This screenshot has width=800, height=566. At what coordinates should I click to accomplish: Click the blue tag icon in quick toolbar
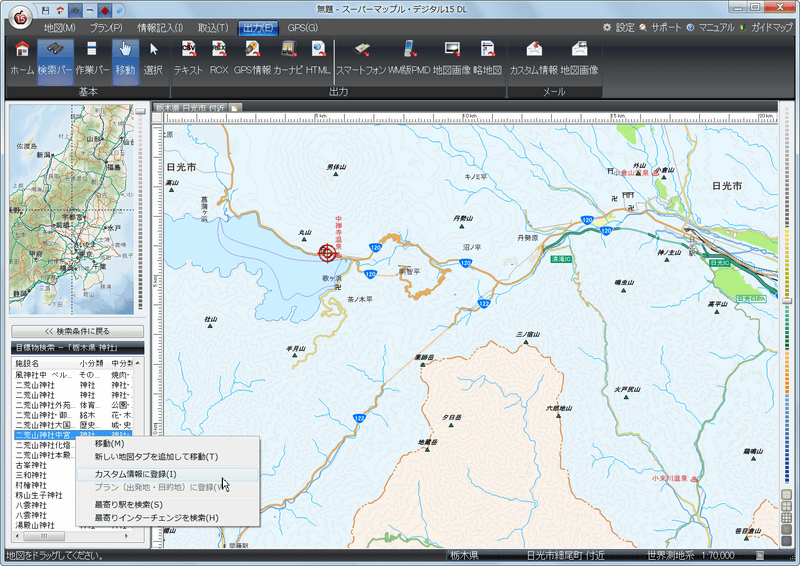[x=119, y=10]
